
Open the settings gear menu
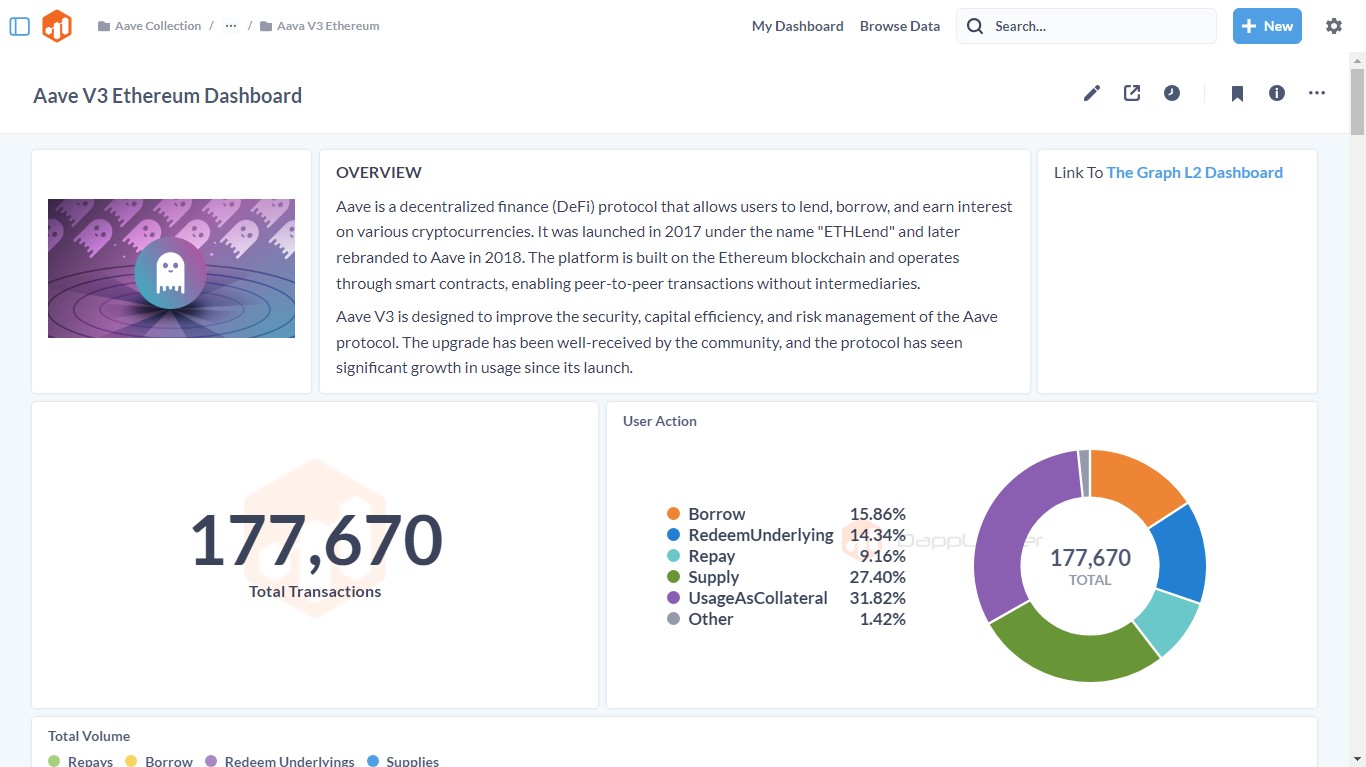(x=1334, y=26)
